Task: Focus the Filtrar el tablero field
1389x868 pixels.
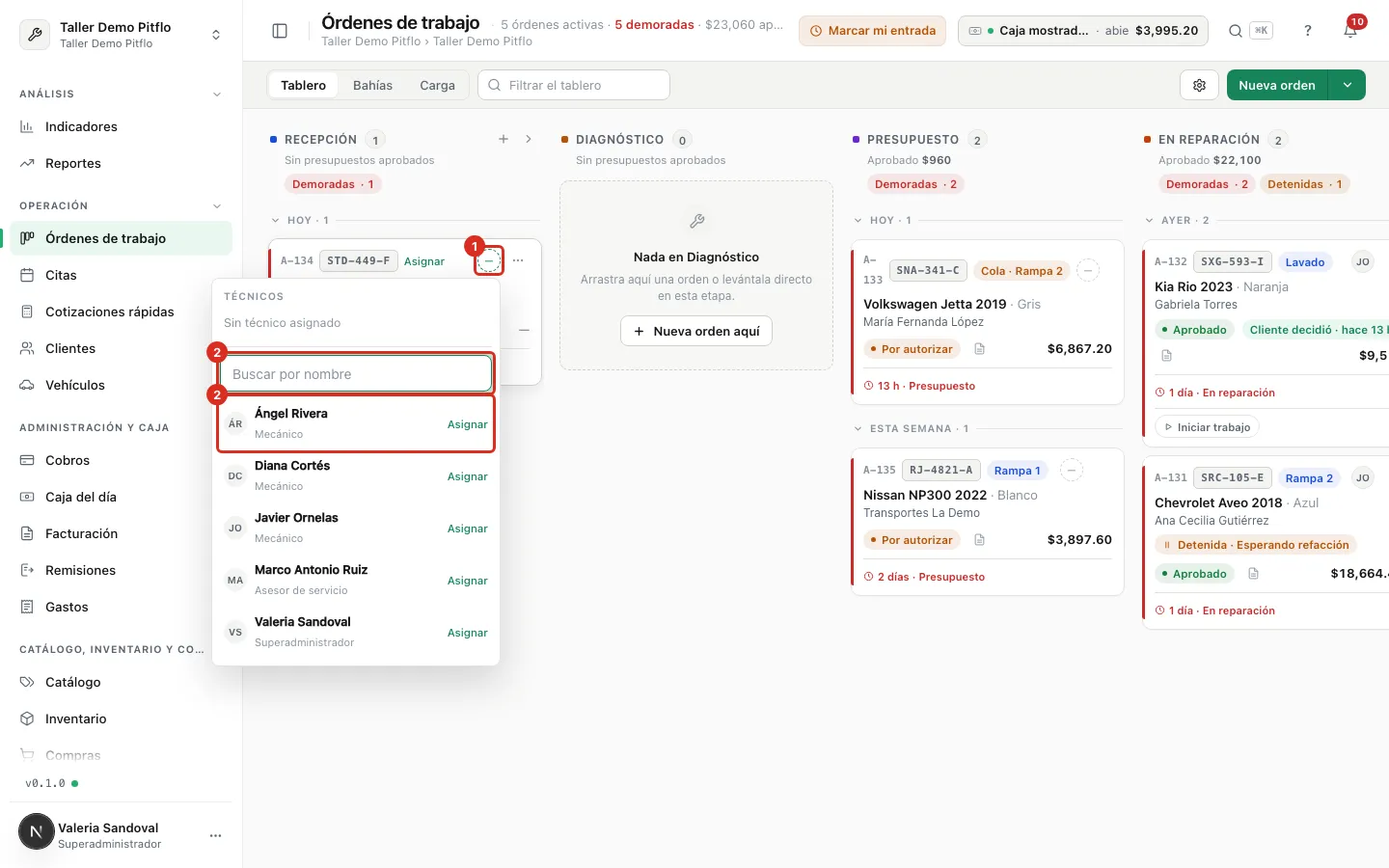Action: [x=574, y=85]
